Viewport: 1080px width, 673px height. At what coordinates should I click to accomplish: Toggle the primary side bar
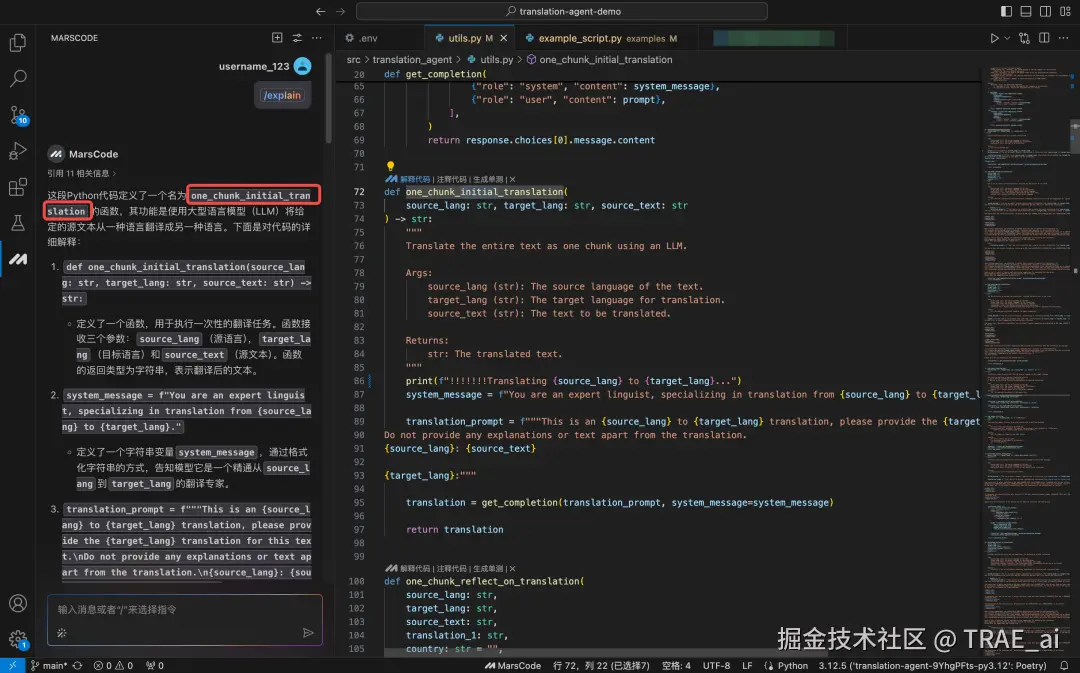(1006, 11)
